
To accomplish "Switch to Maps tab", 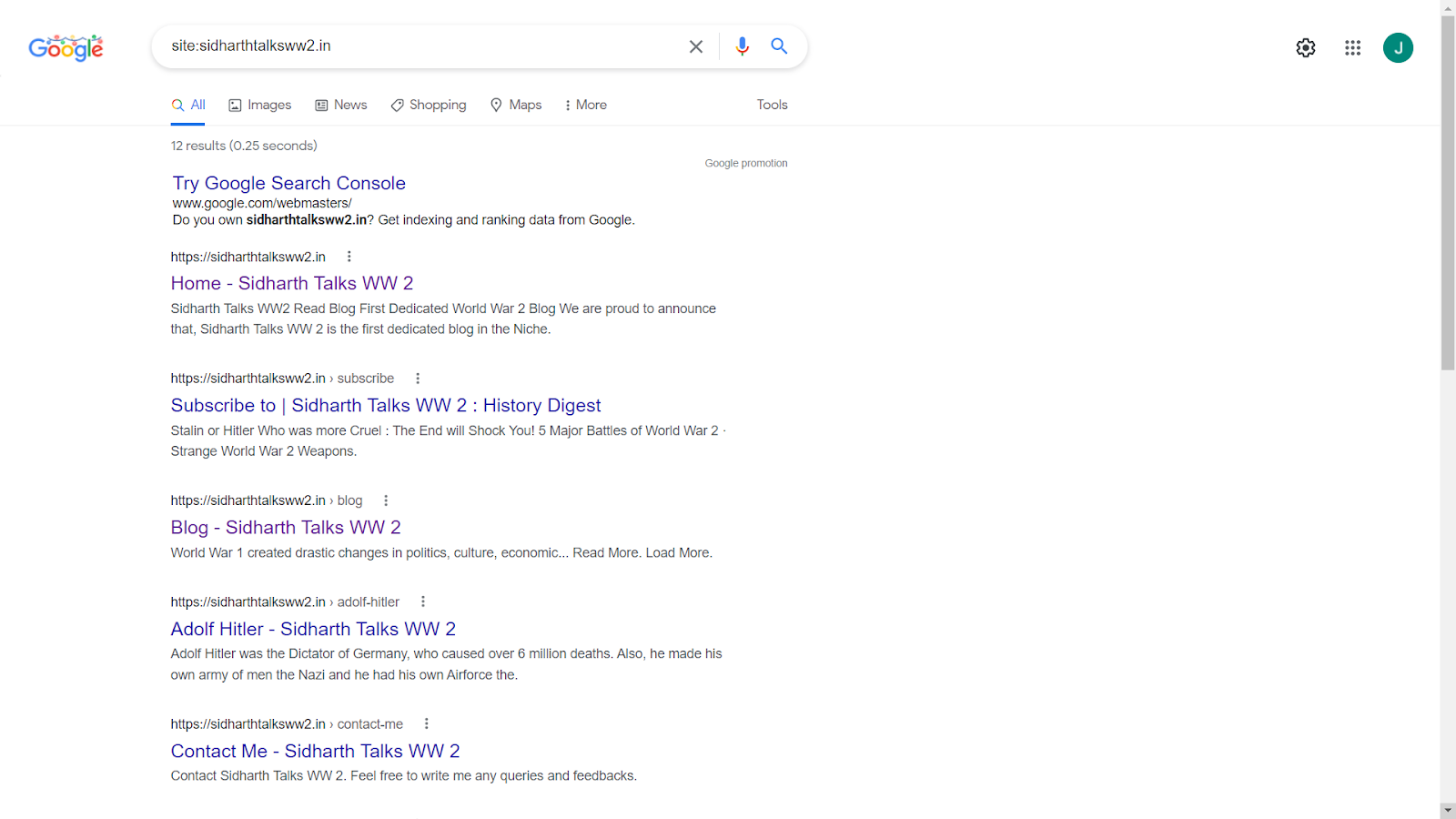I will 516,106.
